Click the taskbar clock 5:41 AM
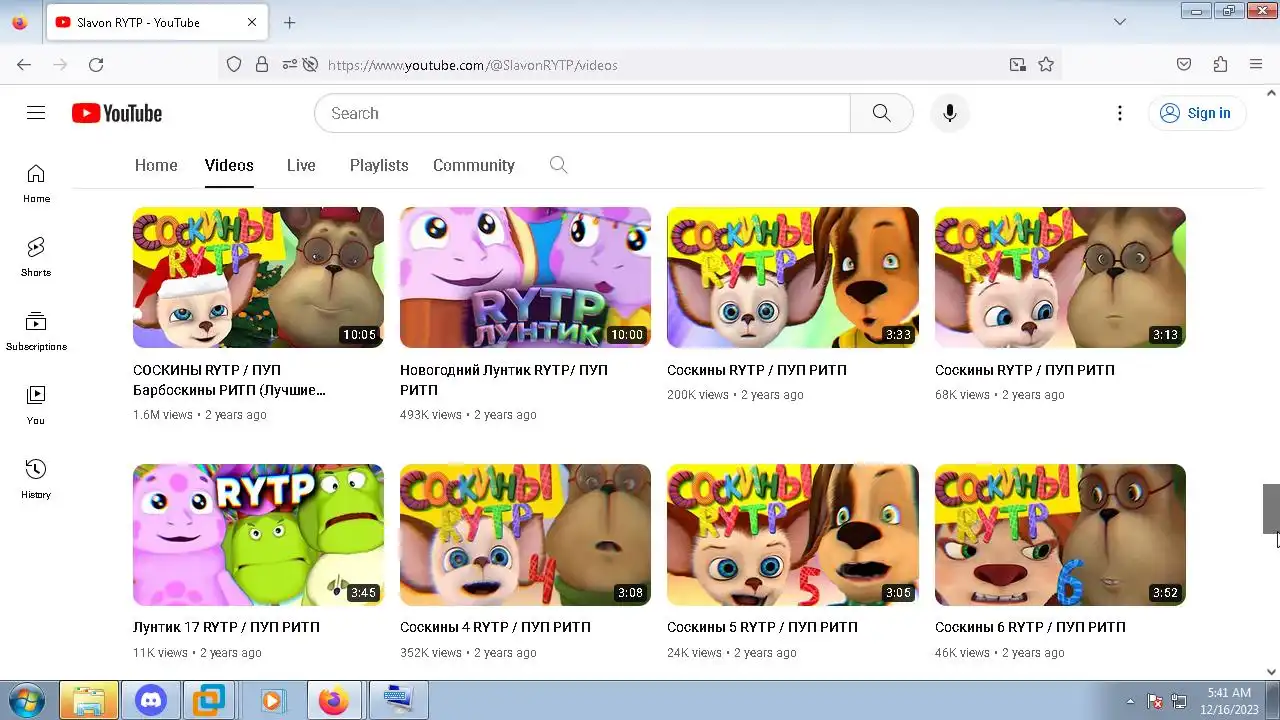Image resolution: width=1280 pixels, height=720 pixels. pyautogui.click(x=1229, y=701)
